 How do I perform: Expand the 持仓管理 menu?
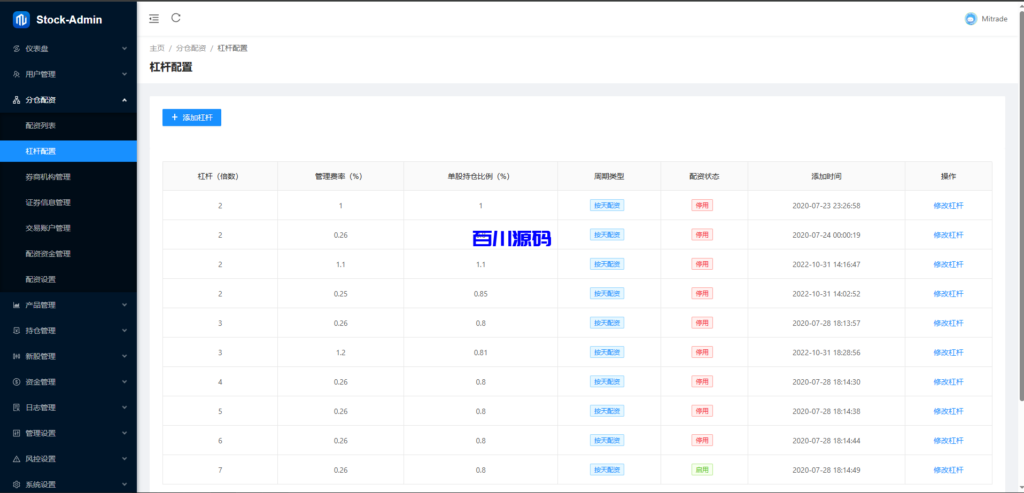coord(124,331)
